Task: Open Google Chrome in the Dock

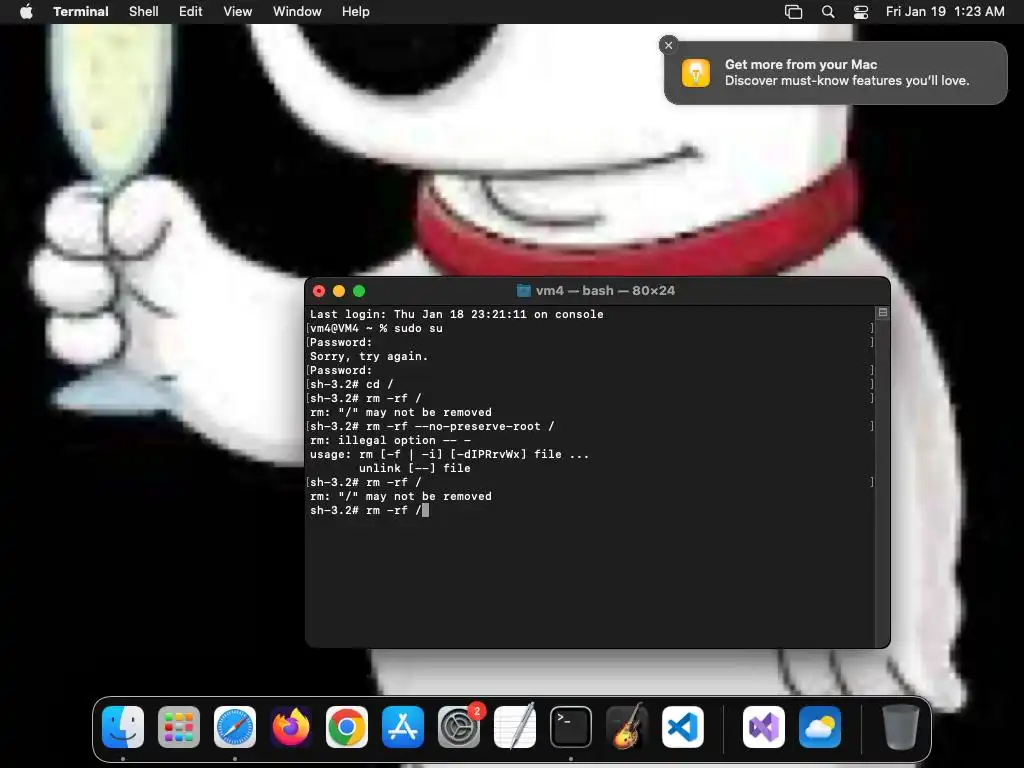Action: 347,727
